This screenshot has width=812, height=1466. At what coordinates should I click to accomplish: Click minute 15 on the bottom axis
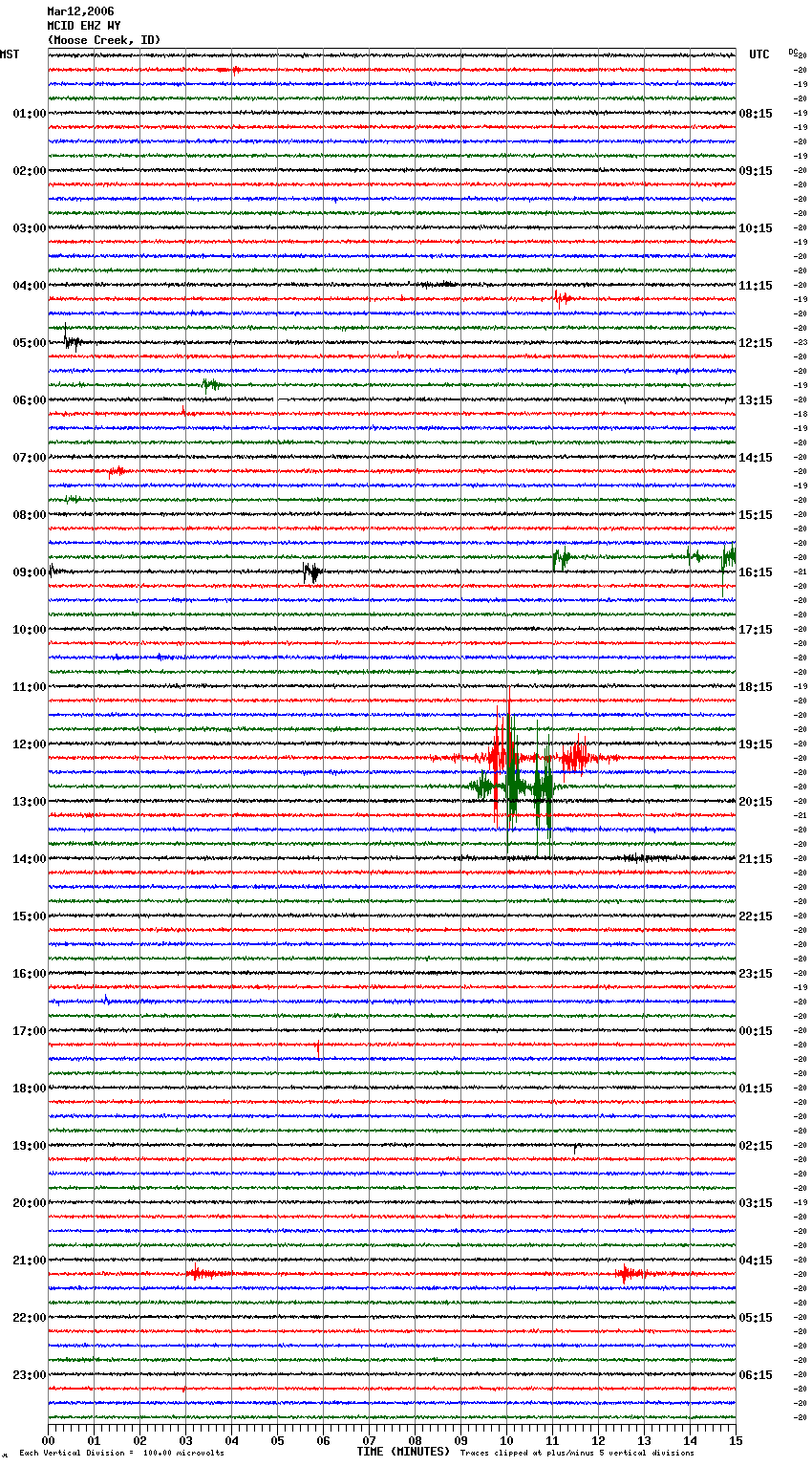[x=736, y=1440]
